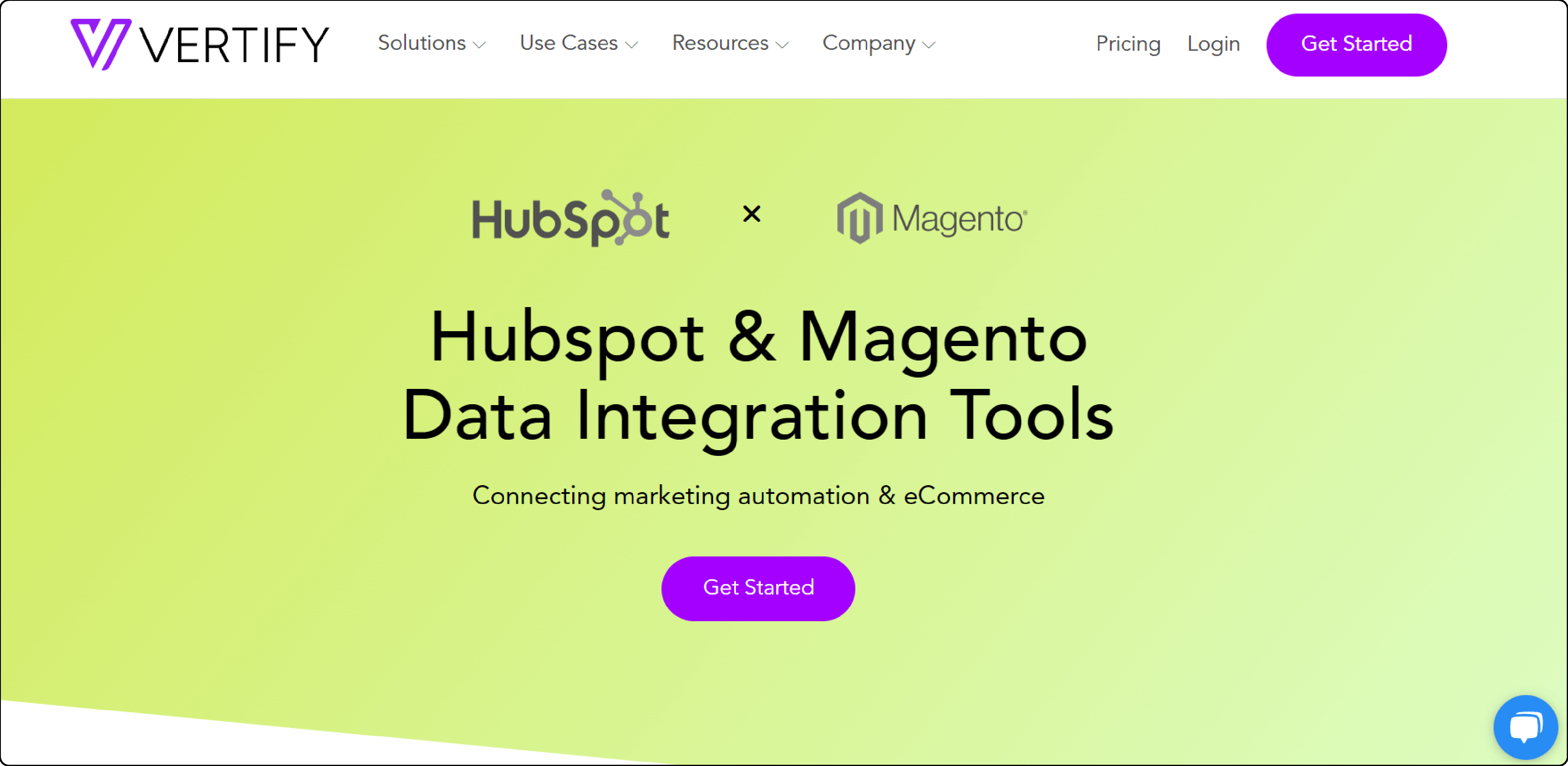Viewport: 1568px width, 766px height.
Task: Open the Company menu
Action: click(x=879, y=43)
